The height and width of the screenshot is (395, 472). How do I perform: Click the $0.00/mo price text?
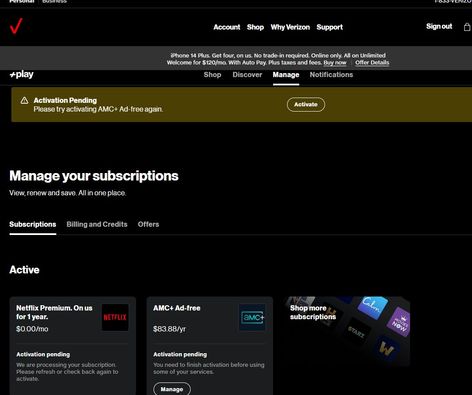click(32, 329)
